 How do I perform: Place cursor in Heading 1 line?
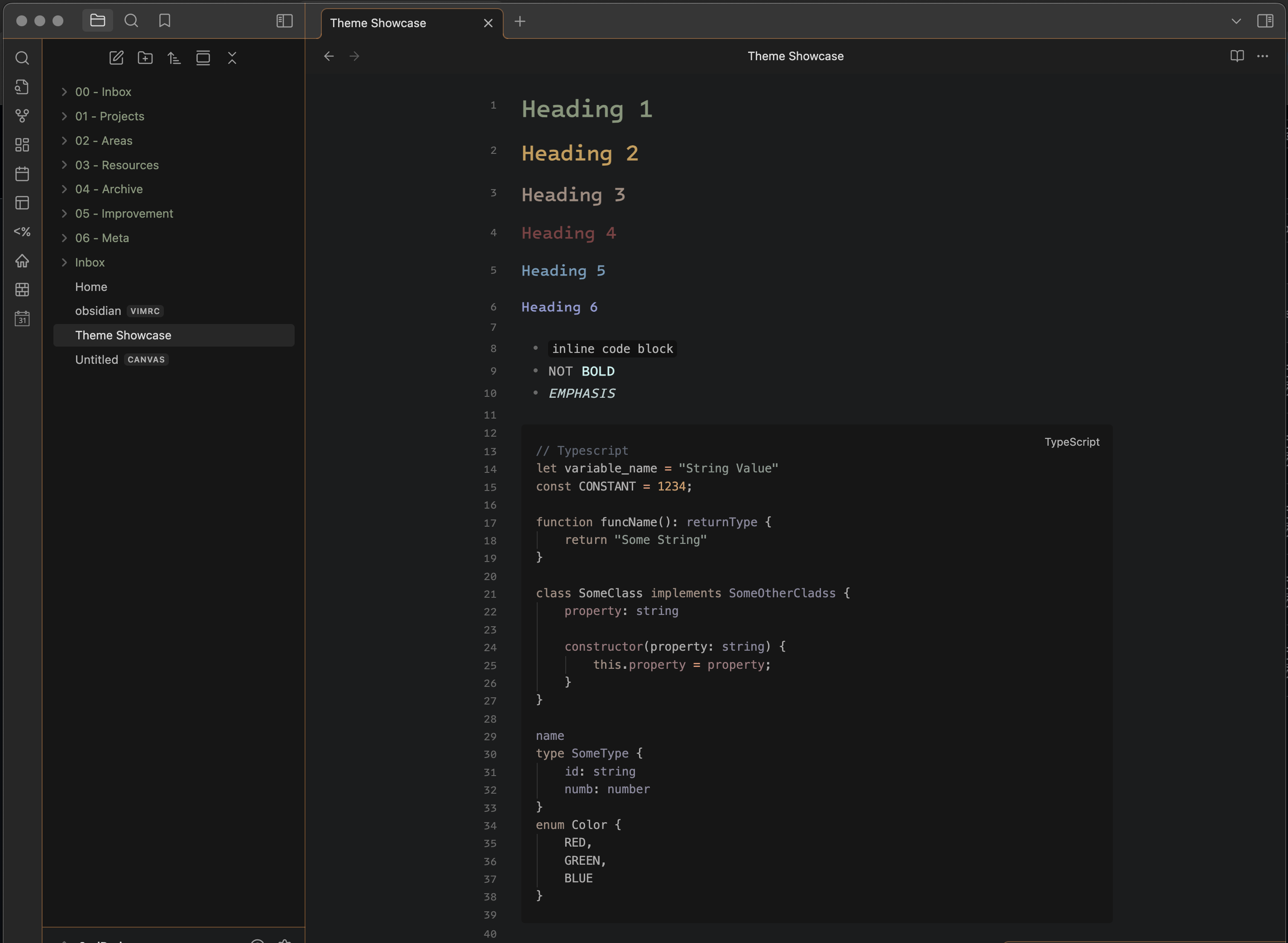pos(587,109)
